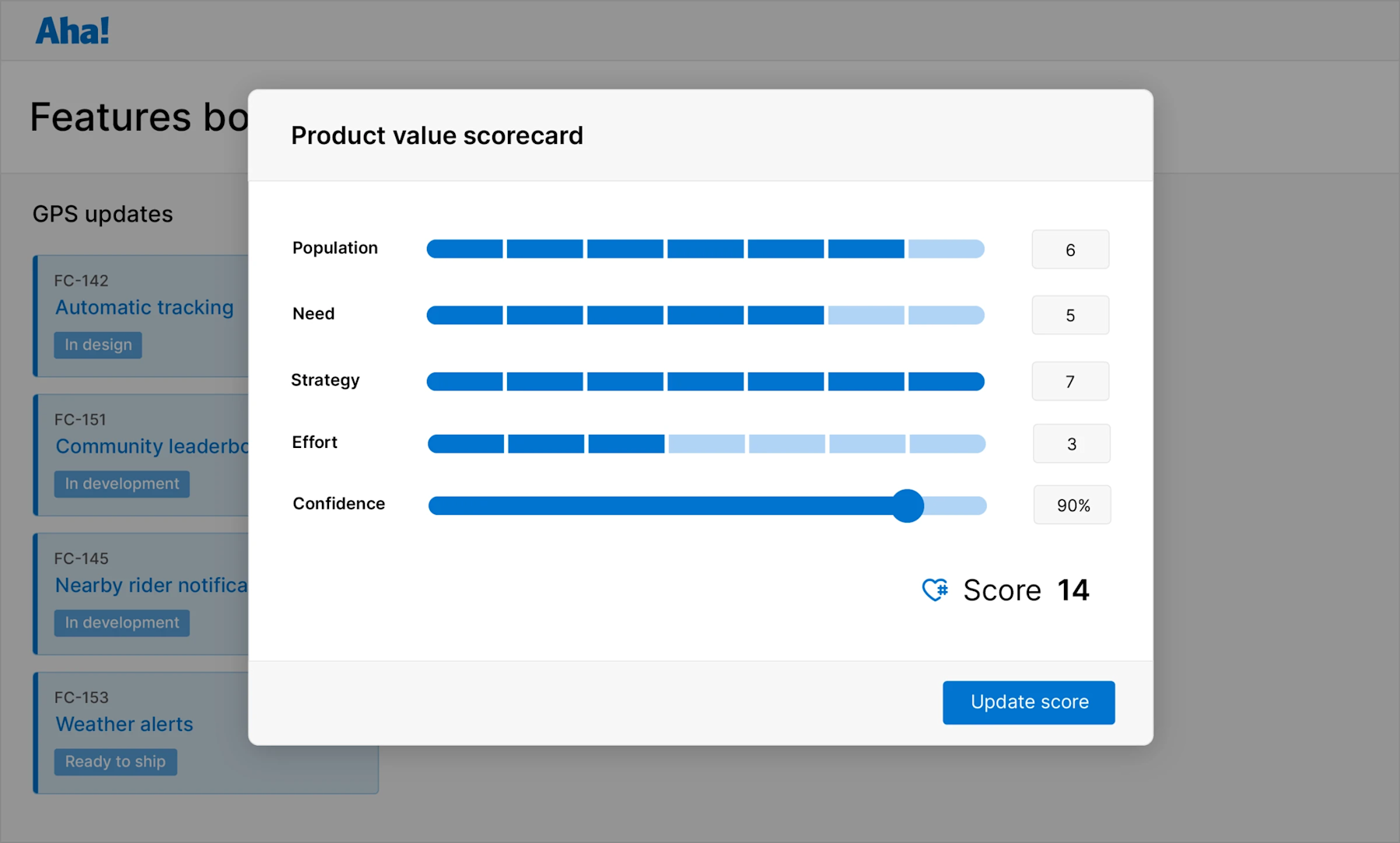Toggle the seventh Population segment
The width and height of the screenshot is (1400, 843).
[x=946, y=249]
